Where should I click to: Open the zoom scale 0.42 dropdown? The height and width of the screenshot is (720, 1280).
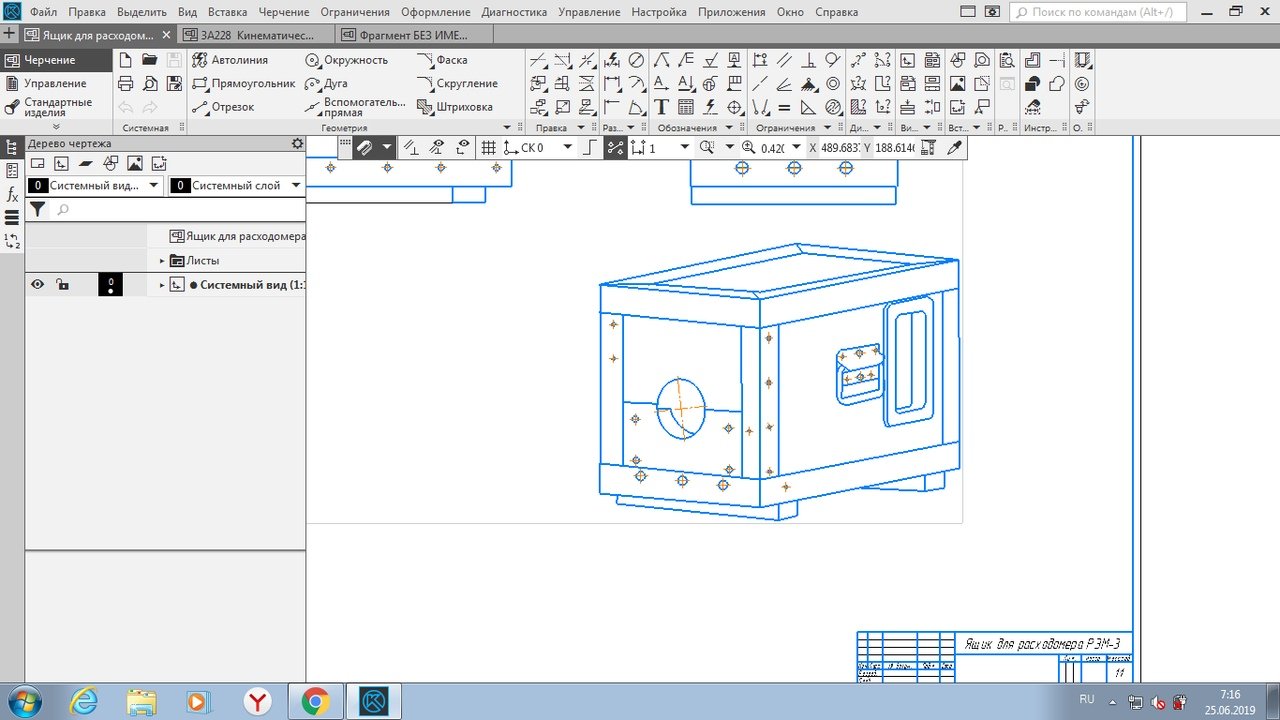tap(796, 148)
